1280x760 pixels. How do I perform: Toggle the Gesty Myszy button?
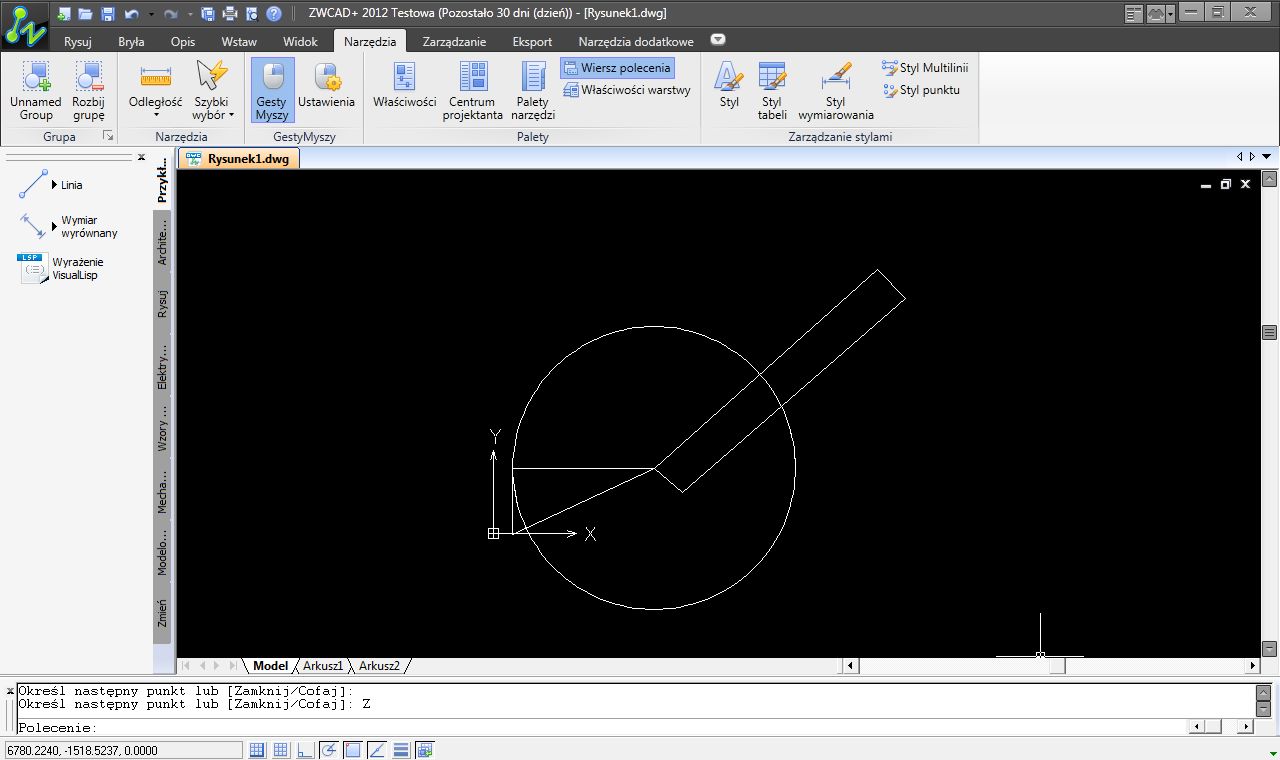272,91
